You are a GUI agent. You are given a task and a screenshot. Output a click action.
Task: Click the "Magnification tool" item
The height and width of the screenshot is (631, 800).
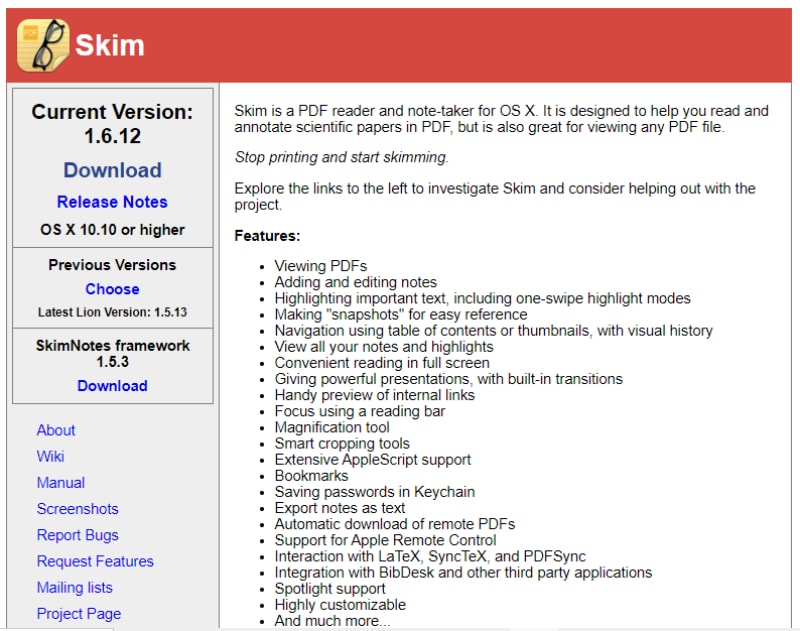point(332,427)
